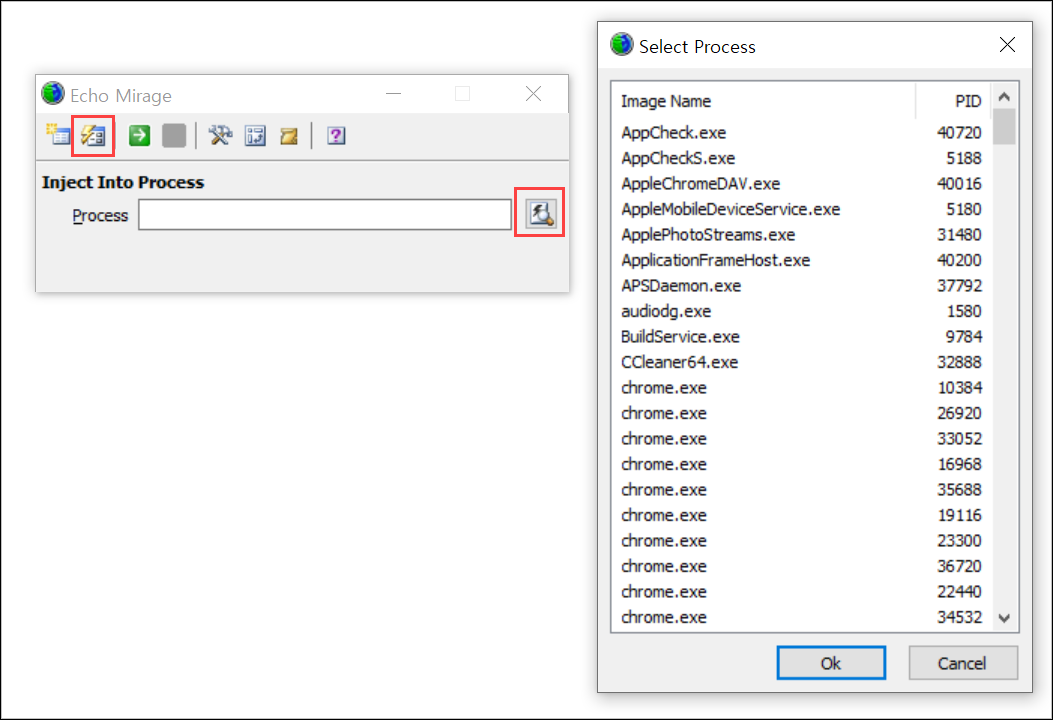The width and height of the screenshot is (1053, 720).
Task: Click the process list scroll up arrow
Action: pyautogui.click(x=1004, y=97)
